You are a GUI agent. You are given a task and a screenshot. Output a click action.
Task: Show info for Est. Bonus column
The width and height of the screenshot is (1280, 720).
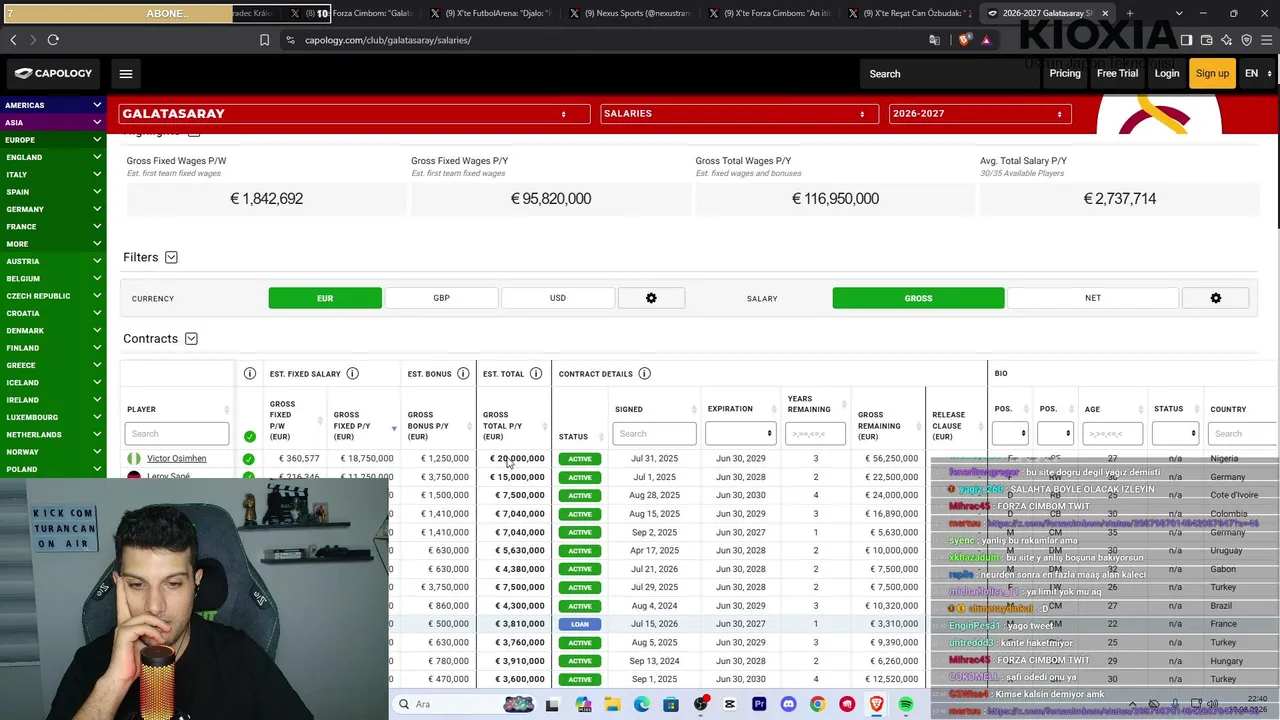tap(463, 374)
